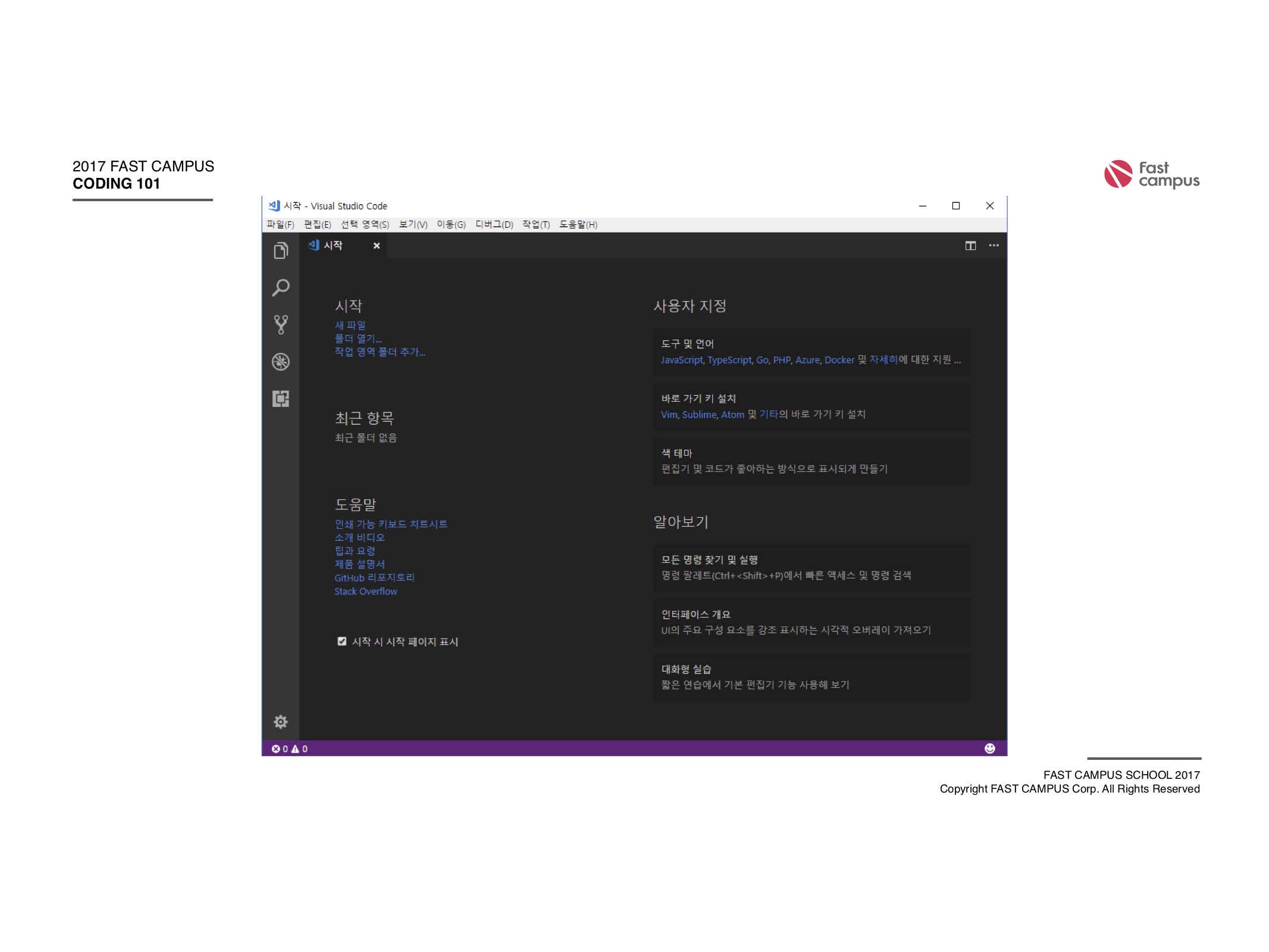Open the Search view in the activity bar
1269x952 pixels.
[281, 288]
